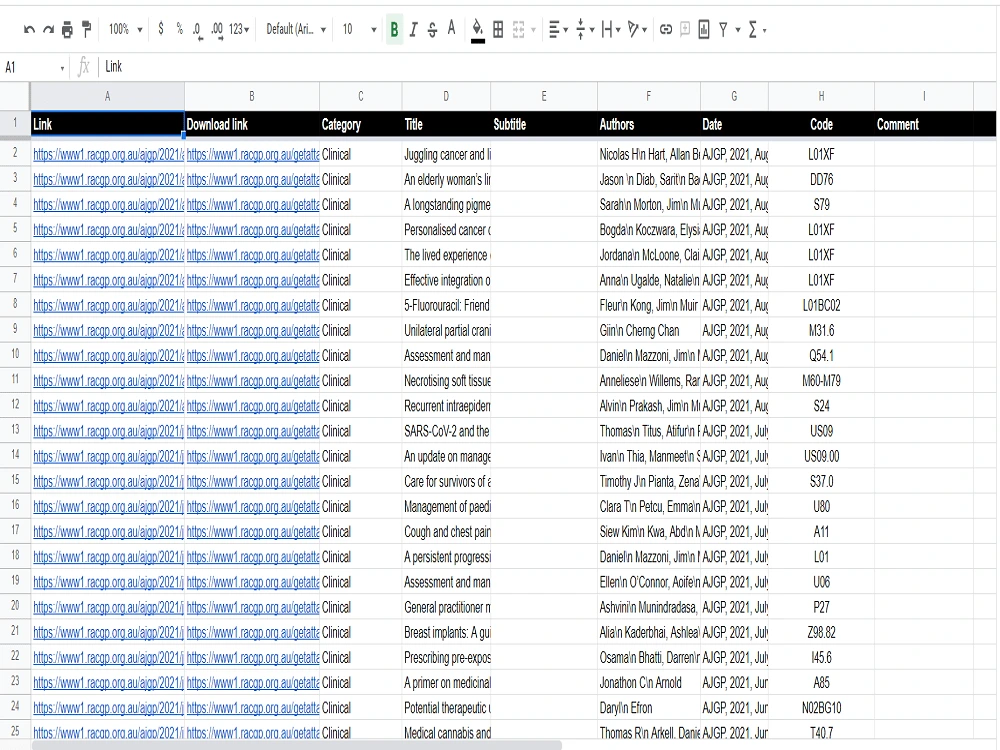
Task: Toggle Italic formatting
Action: [x=413, y=29]
